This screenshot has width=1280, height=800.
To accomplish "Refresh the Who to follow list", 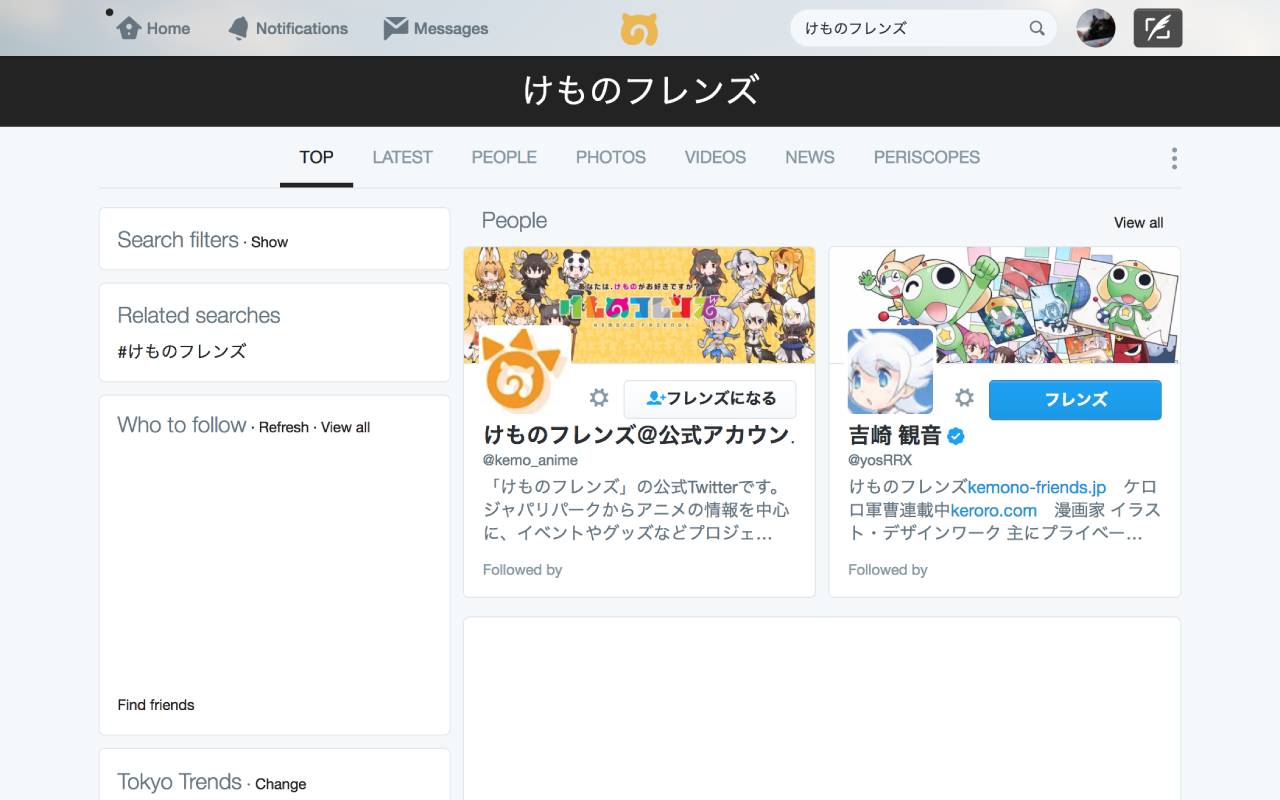I will (x=284, y=427).
